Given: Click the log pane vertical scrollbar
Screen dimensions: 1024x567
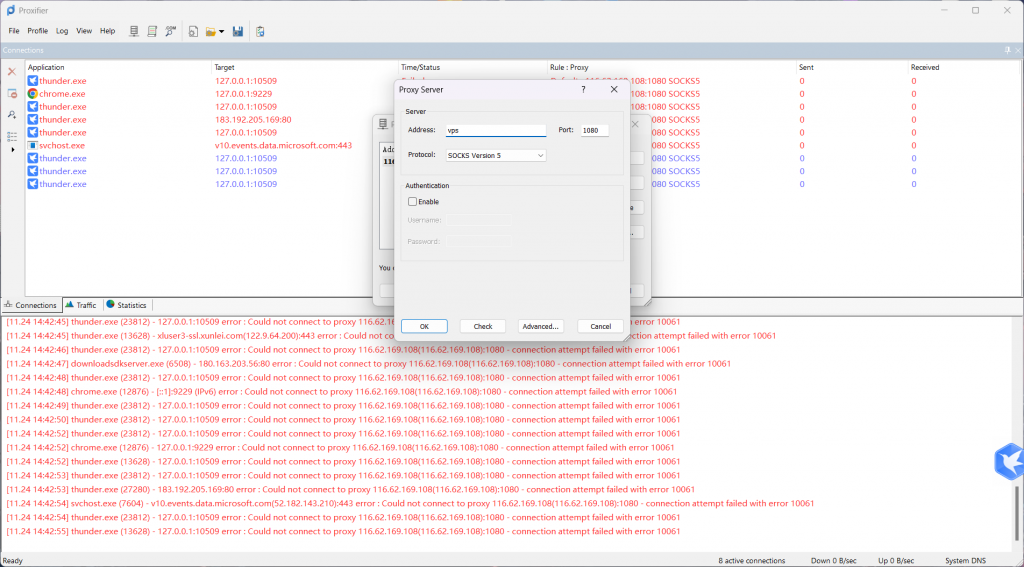Looking at the screenshot, I should [1018, 513].
